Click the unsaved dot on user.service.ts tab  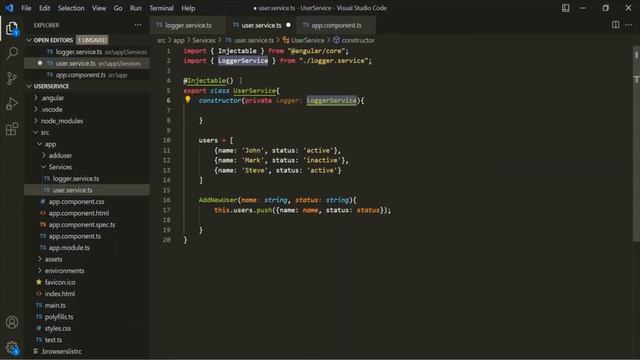tap(288, 25)
